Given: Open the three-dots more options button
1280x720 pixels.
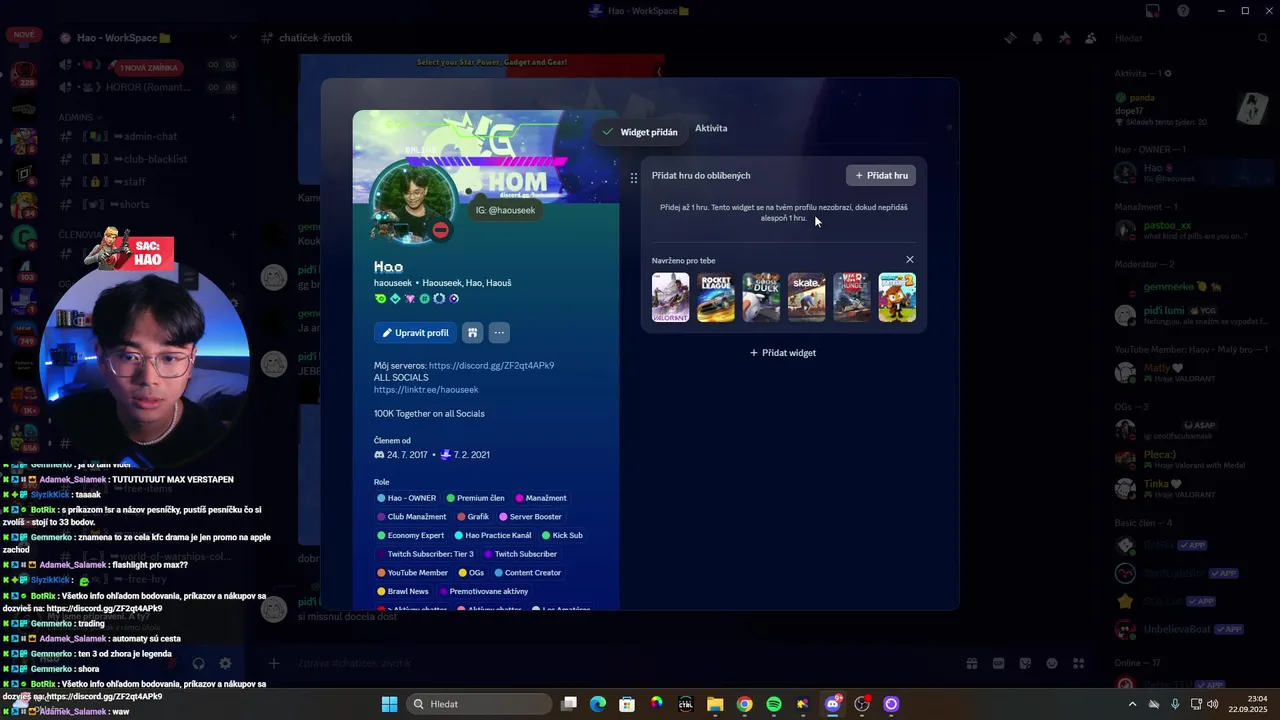Looking at the screenshot, I should 499,333.
